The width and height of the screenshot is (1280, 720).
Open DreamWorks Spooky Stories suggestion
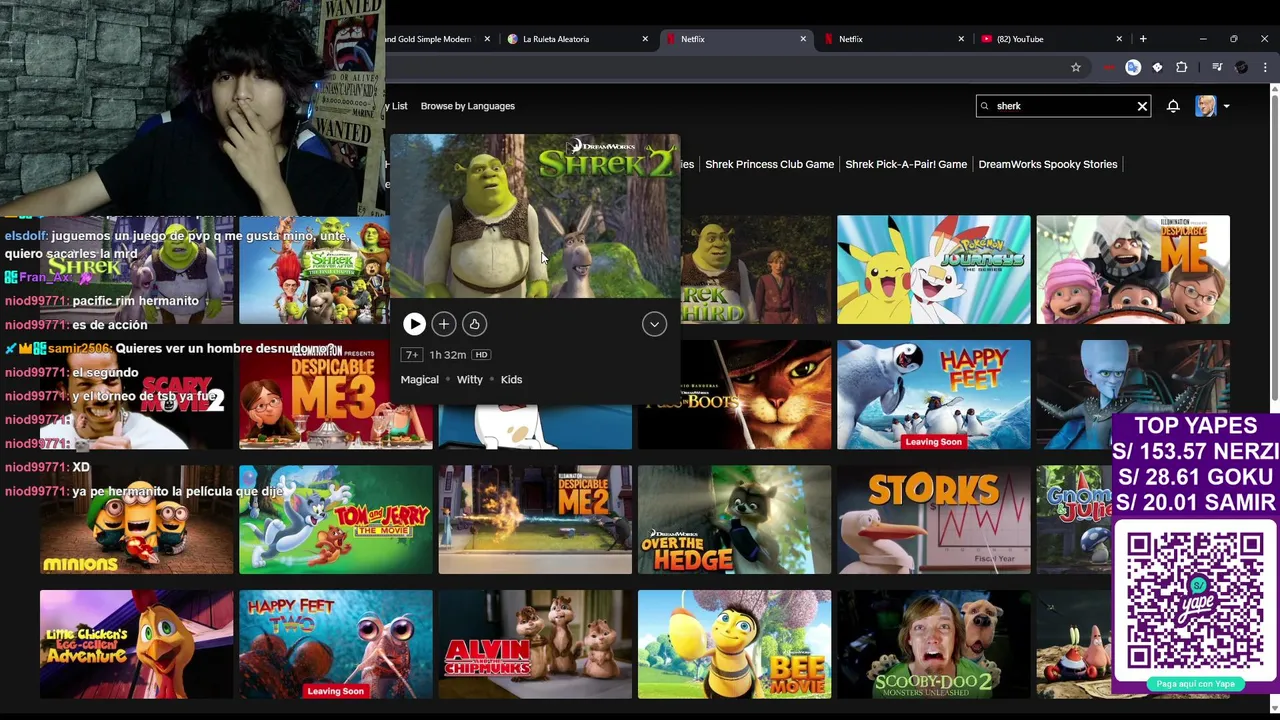[x=1048, y=164]
